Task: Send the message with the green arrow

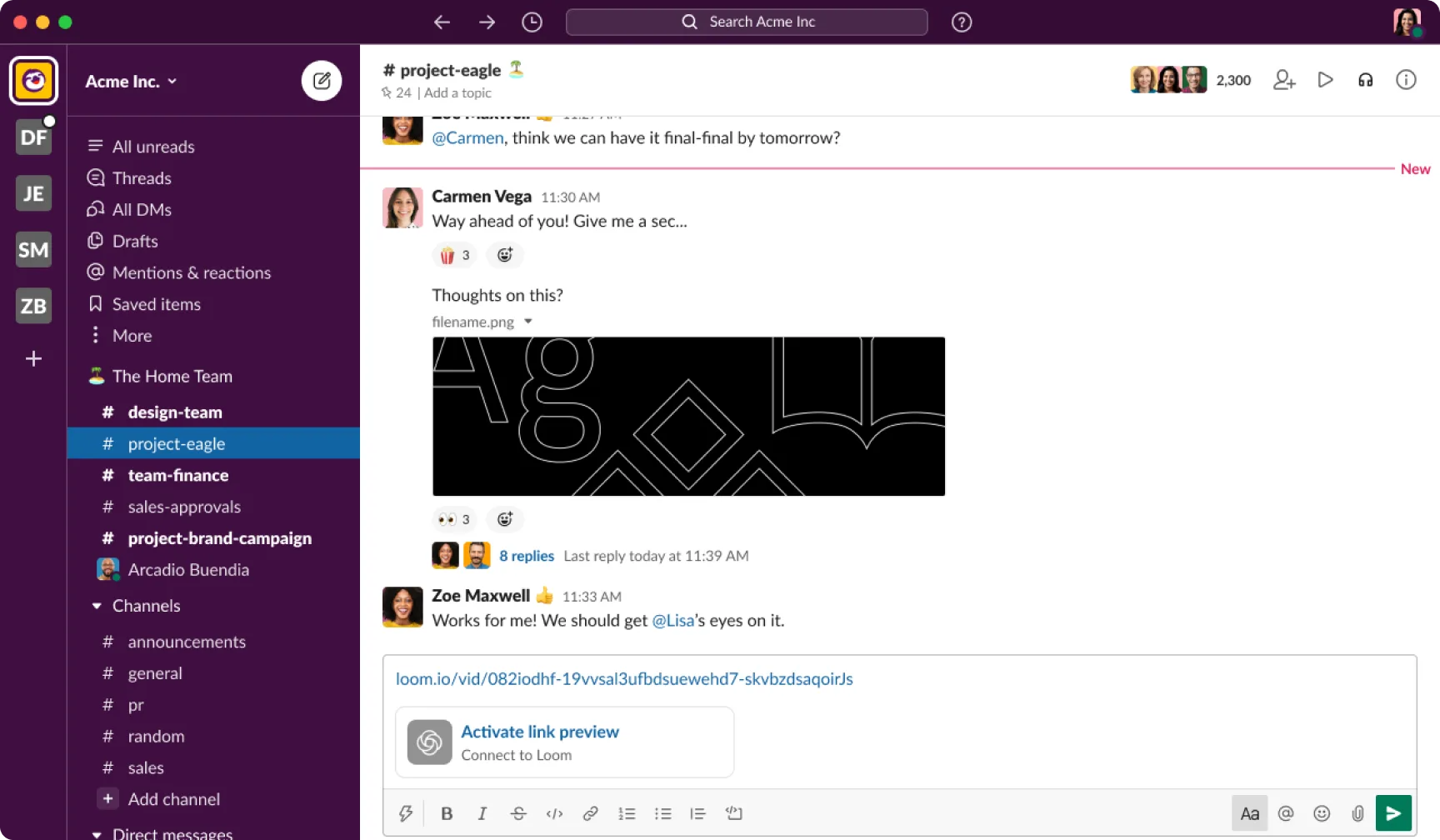Action: coord(1393,813)
